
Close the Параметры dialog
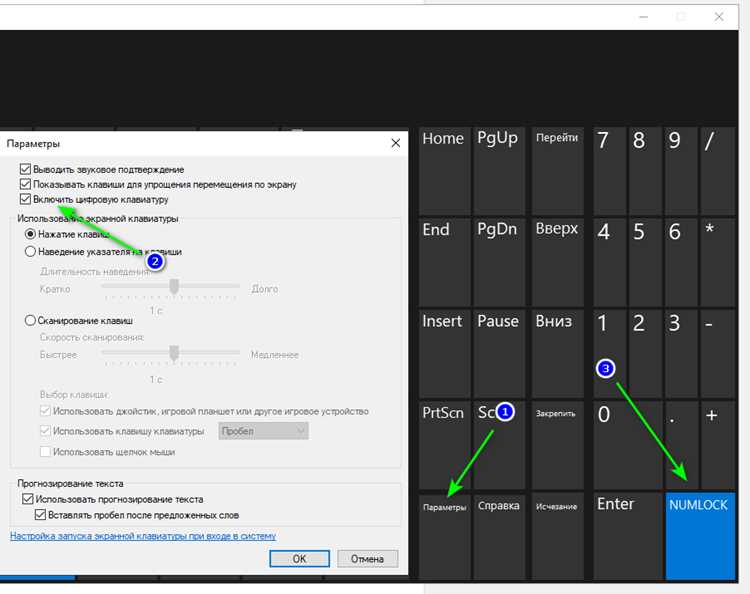coord(396,143)
